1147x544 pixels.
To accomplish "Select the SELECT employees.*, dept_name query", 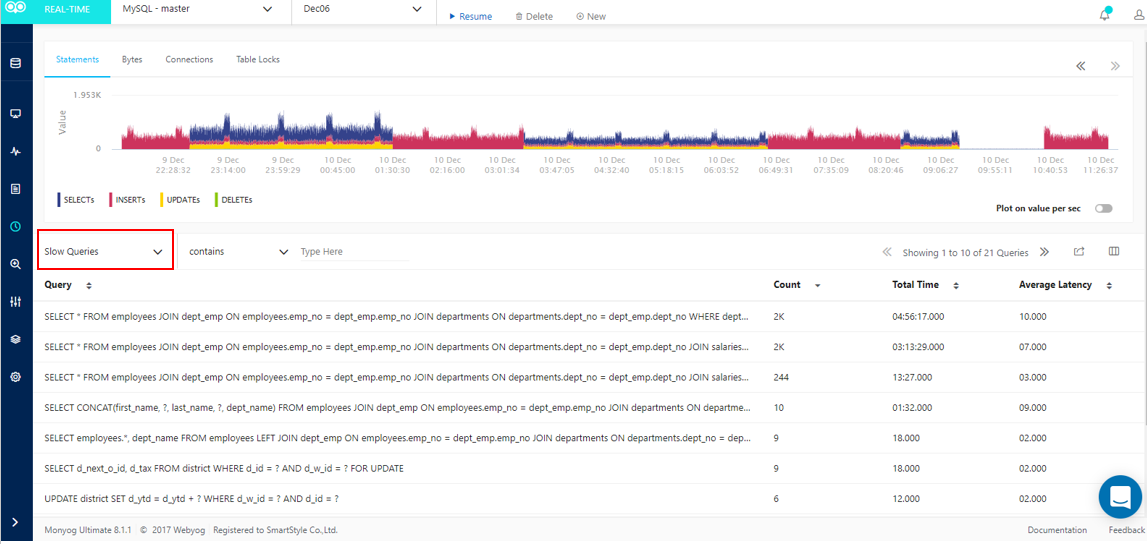I will coord(397,438).
